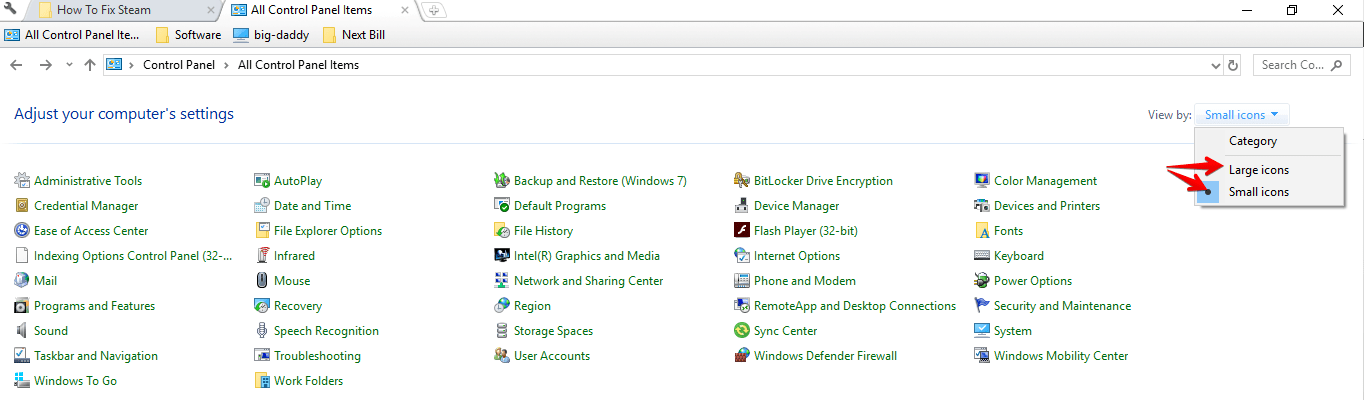The height and width of the screenshot is (400, 1364).
Task: Open the Device Manager link
Action: click(797, 206)
